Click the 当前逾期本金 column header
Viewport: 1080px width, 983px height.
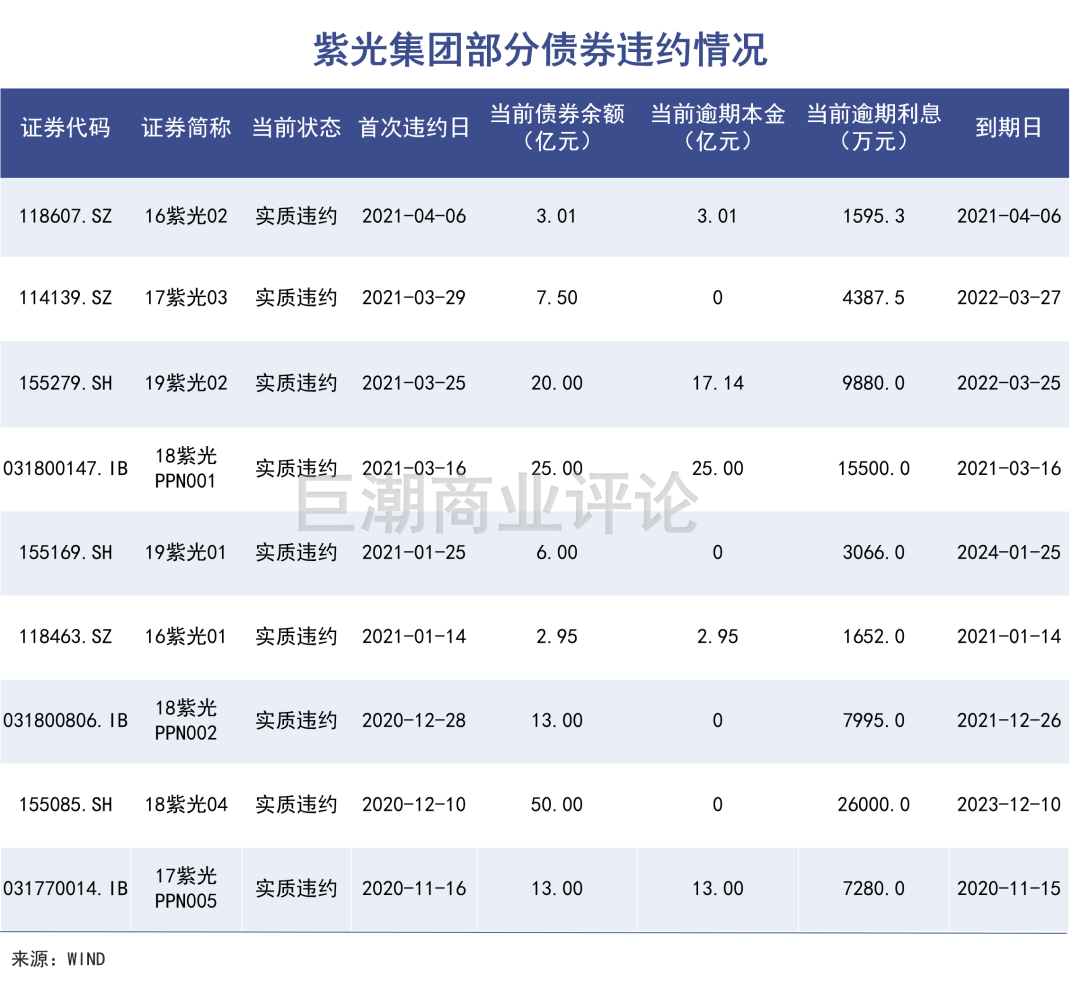717,128
